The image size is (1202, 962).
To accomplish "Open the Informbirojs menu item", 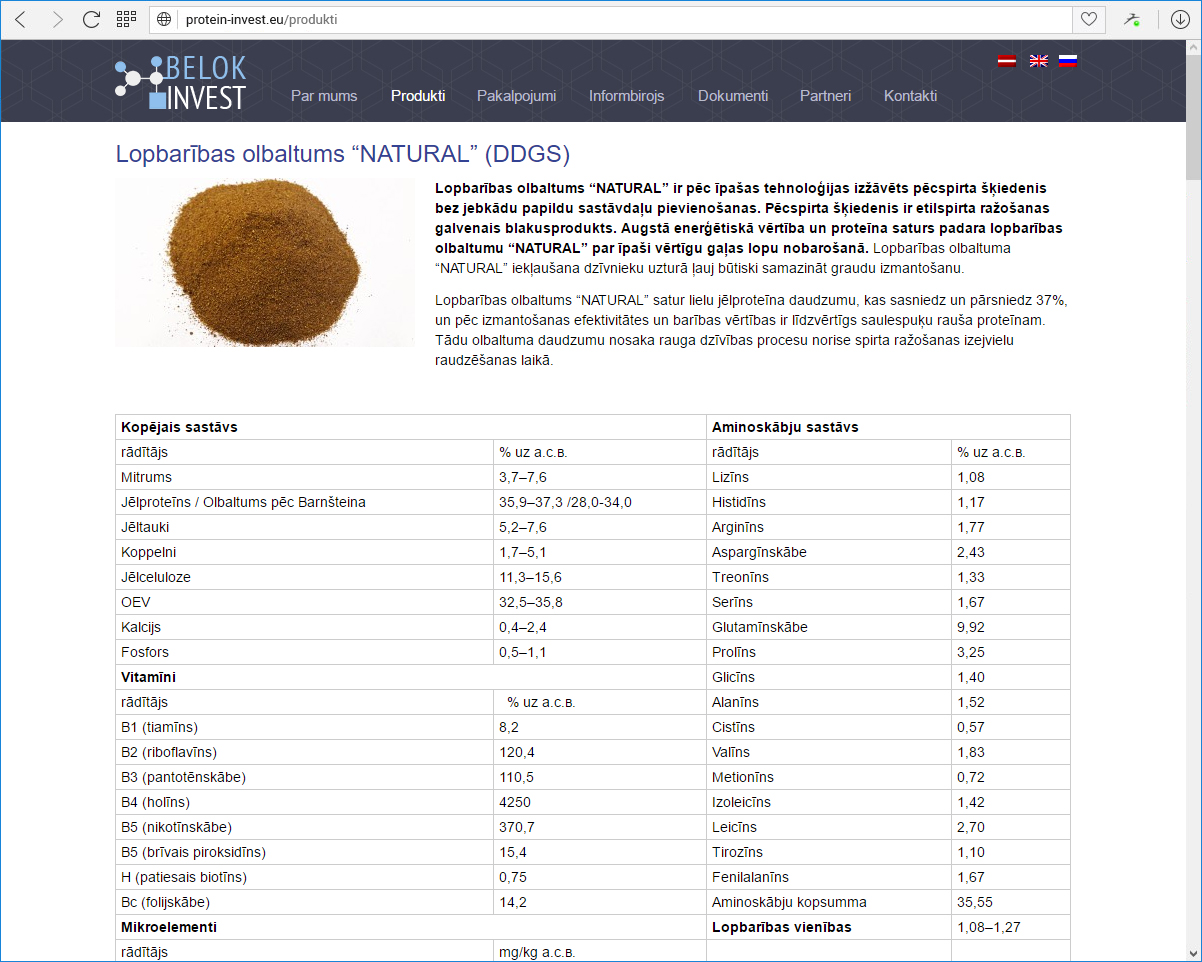I will click(x=627, y=96).
